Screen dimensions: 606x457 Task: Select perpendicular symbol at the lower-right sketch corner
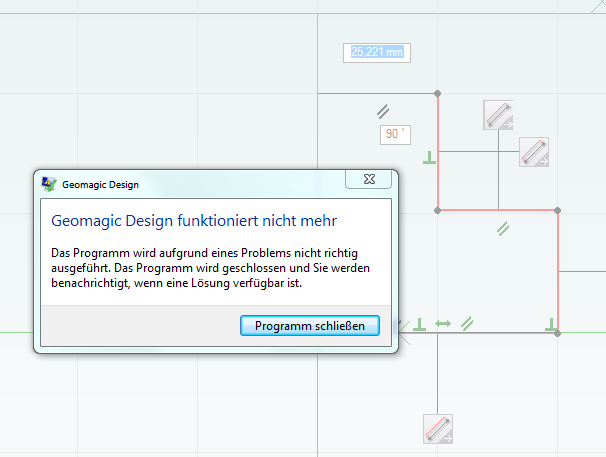tap(551, 324)
